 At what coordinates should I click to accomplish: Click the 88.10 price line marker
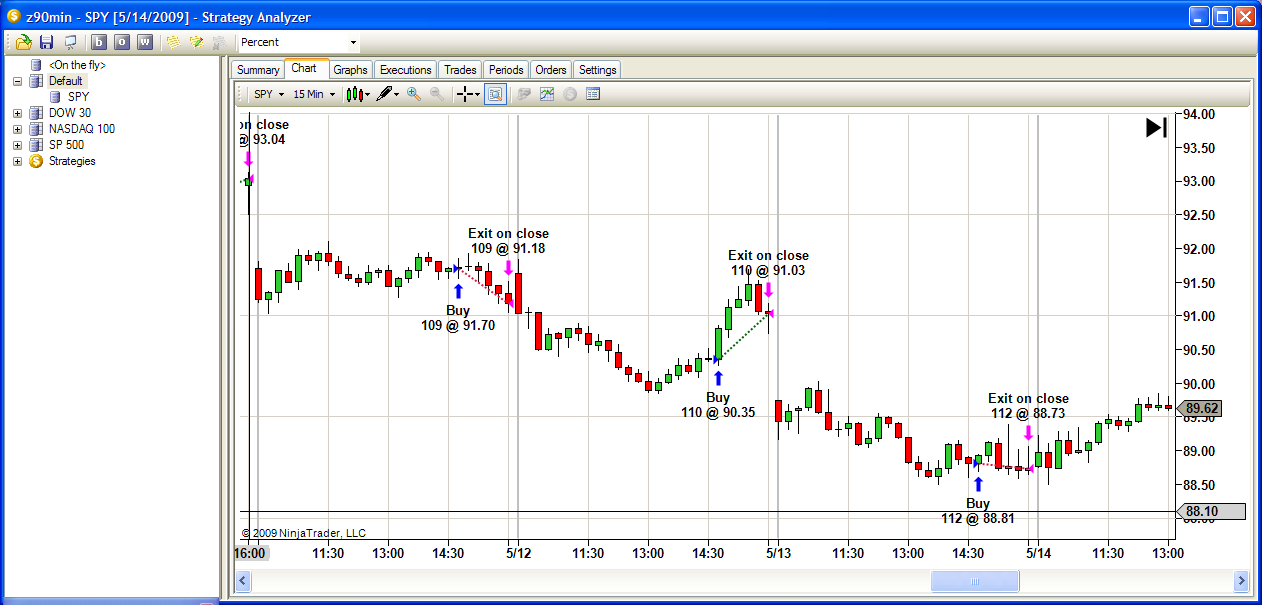[1210, 512]
